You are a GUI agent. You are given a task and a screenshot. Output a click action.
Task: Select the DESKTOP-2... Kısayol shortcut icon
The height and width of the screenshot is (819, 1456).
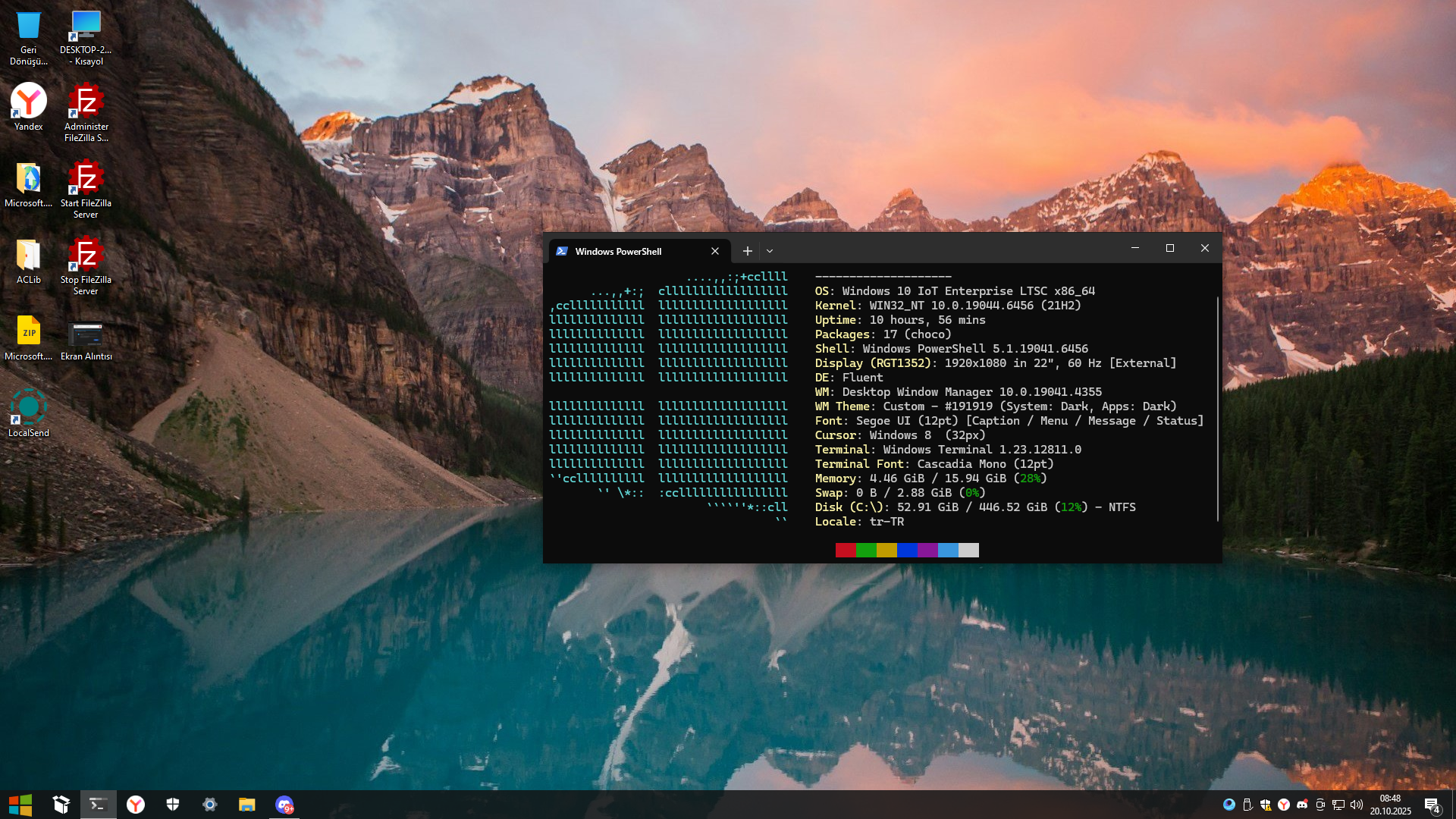86,37
